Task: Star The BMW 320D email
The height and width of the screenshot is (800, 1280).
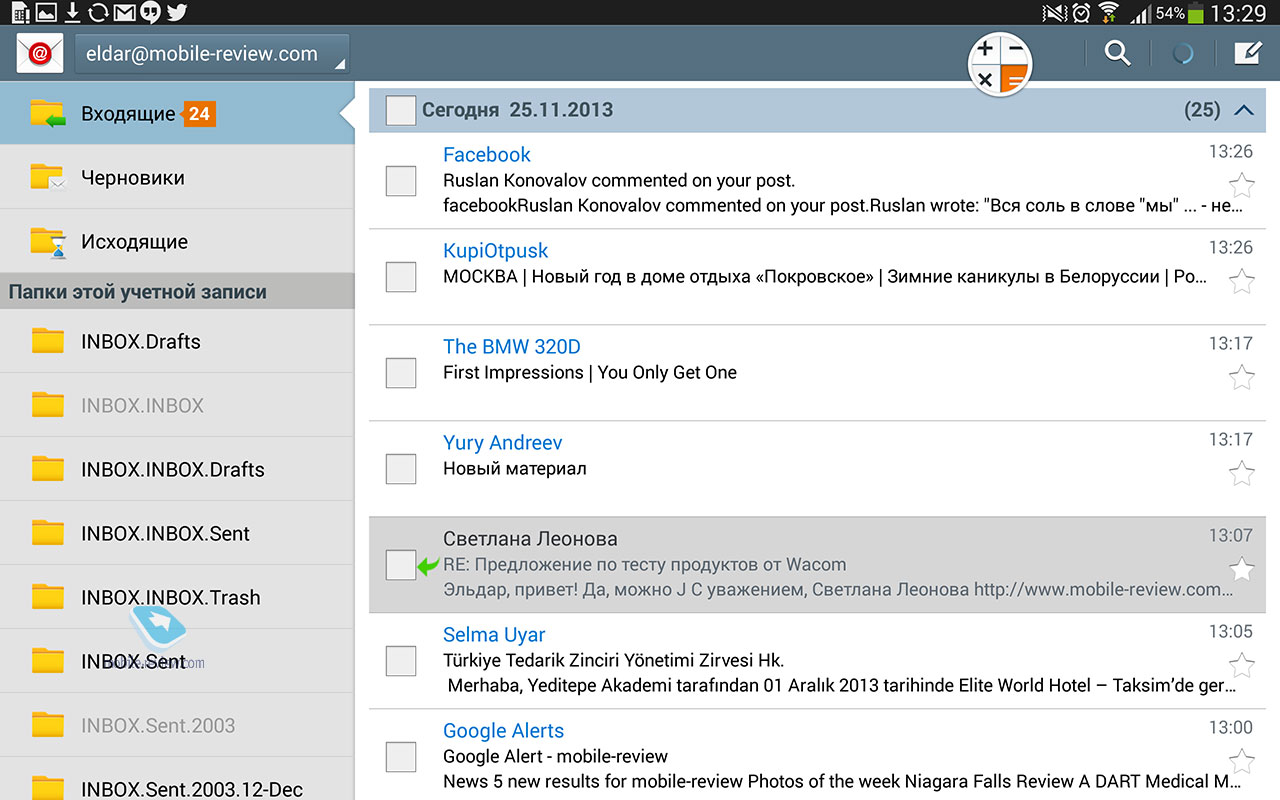Action: pos(1241,377)
